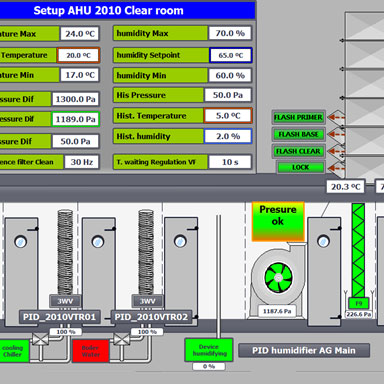
Task: Select the 3WV valve above PID_2010VTR02
Action: point(147,301)
